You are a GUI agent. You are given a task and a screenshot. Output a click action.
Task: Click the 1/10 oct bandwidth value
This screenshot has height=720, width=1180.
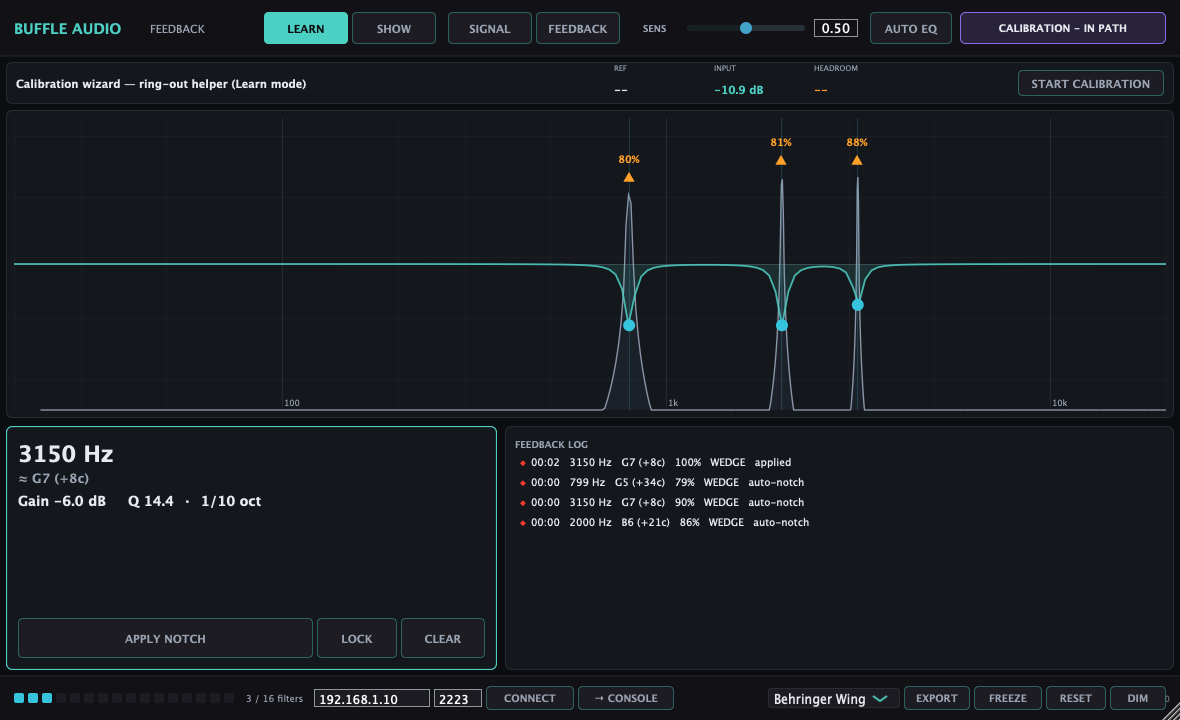[231, 501]
